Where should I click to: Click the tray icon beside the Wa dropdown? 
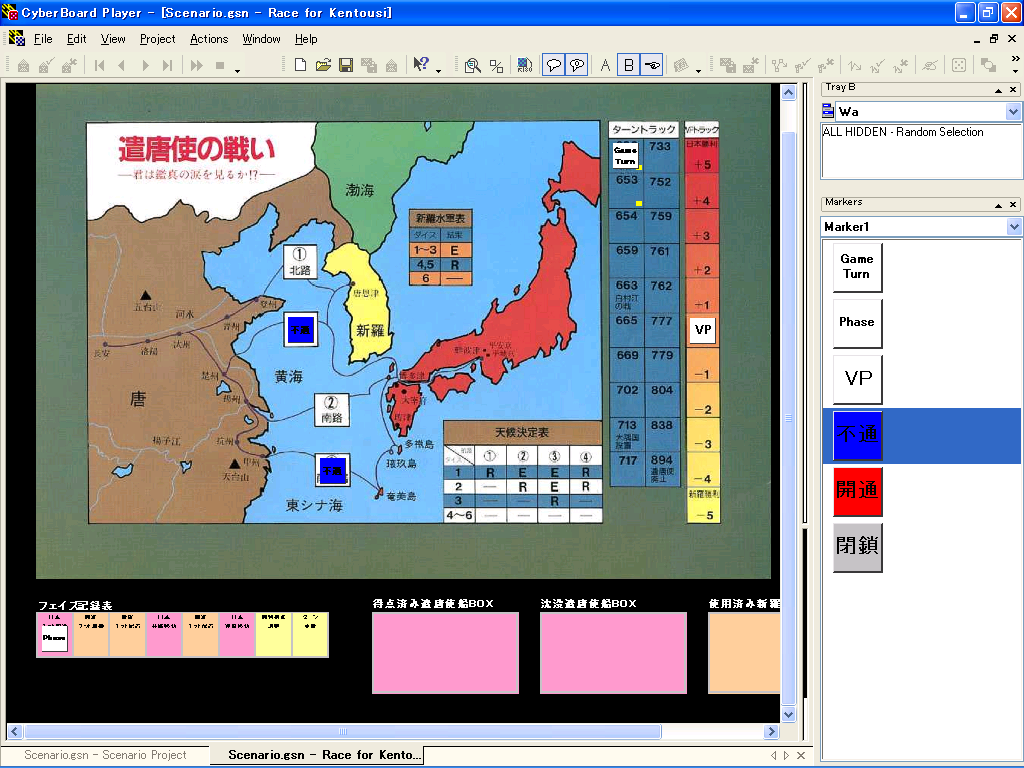click(x=828, y=111)
